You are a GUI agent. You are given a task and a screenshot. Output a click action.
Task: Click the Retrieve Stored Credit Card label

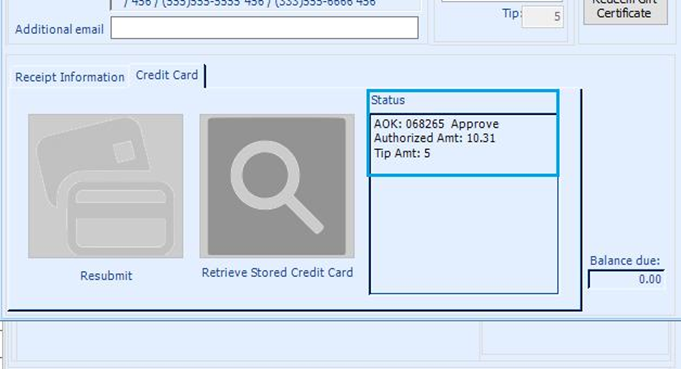tap(277, 273)
